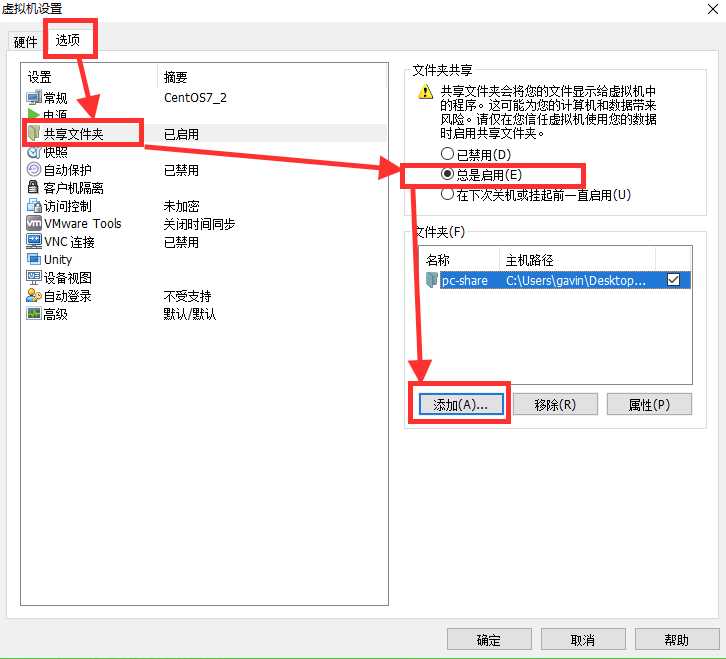Click the 取消 cancel button
The height and width of the screenshot is (659, 726).
click(583, 640)
